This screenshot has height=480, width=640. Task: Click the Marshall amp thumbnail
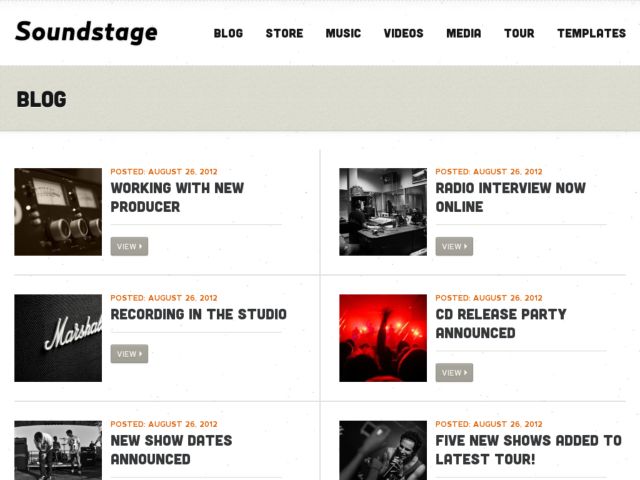click(58, 338)
